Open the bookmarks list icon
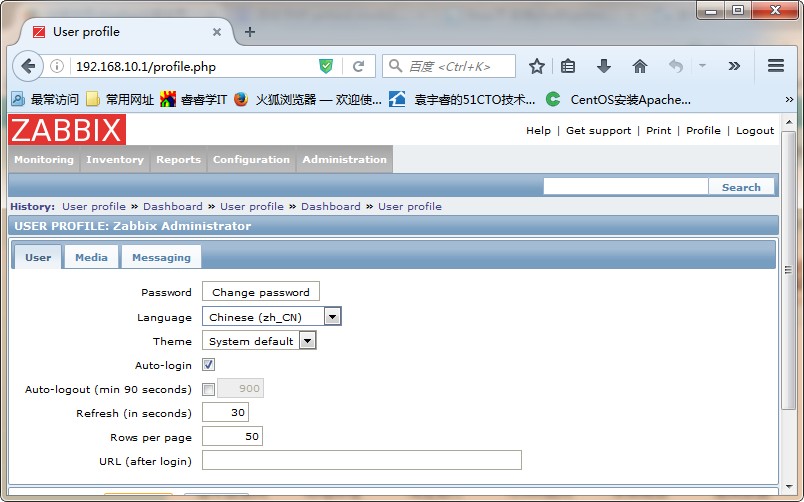Viewport: 804px width, 502px height. pos(568,66)
